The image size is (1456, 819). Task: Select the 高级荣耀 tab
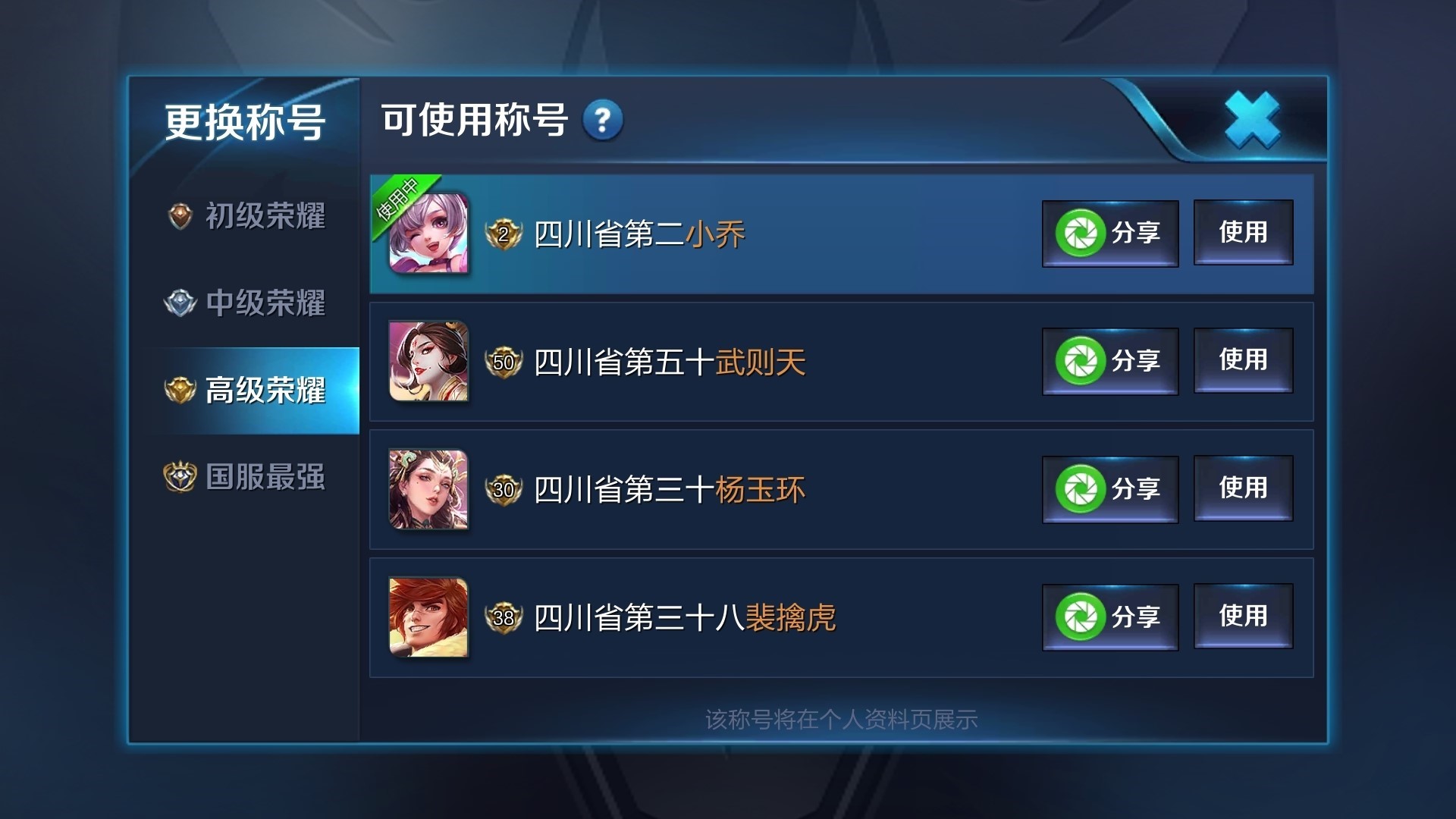point(246,391)
